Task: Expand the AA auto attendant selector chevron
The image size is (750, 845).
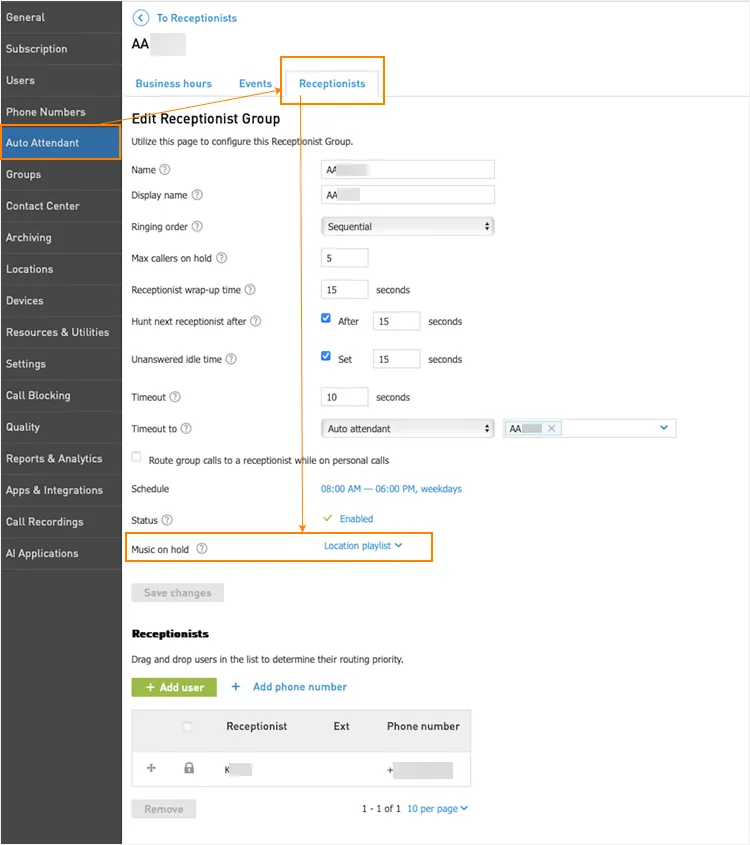Action: point(664,428)
